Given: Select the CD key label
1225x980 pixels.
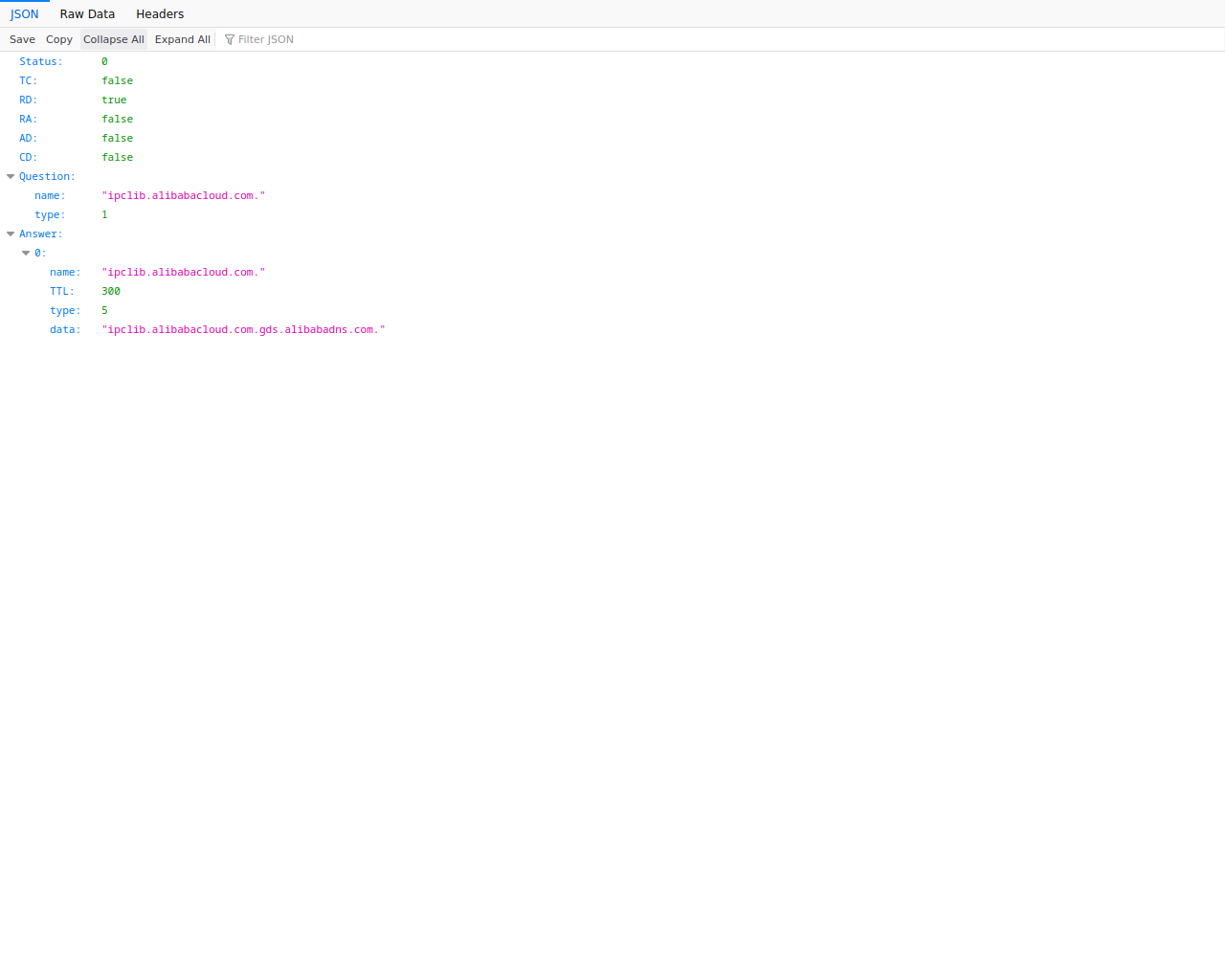Looking at the screenshot, I should pos(29,157).
